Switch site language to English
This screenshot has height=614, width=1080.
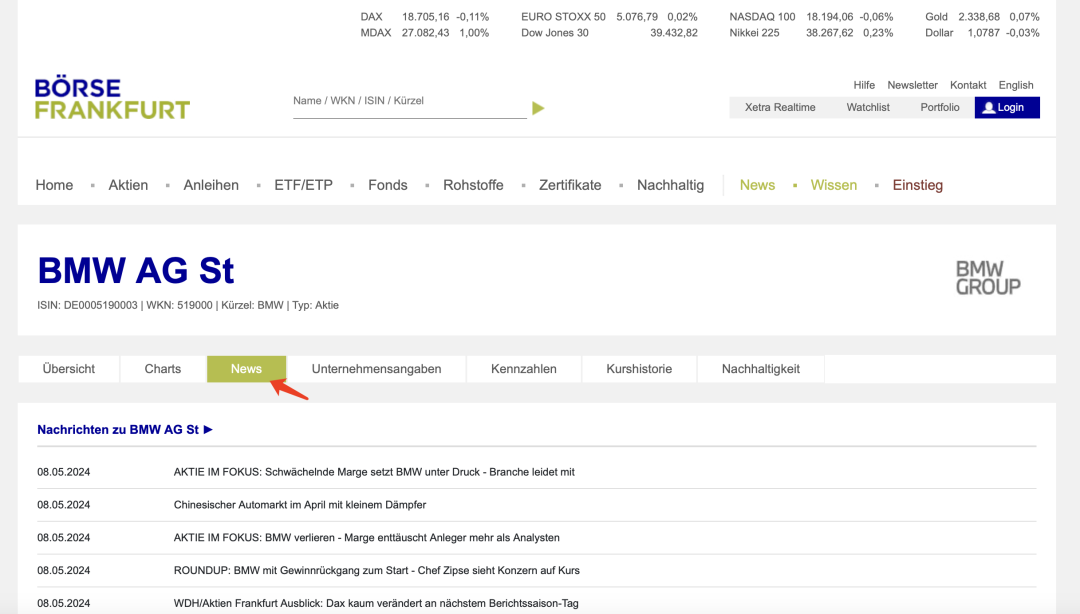1016,85
